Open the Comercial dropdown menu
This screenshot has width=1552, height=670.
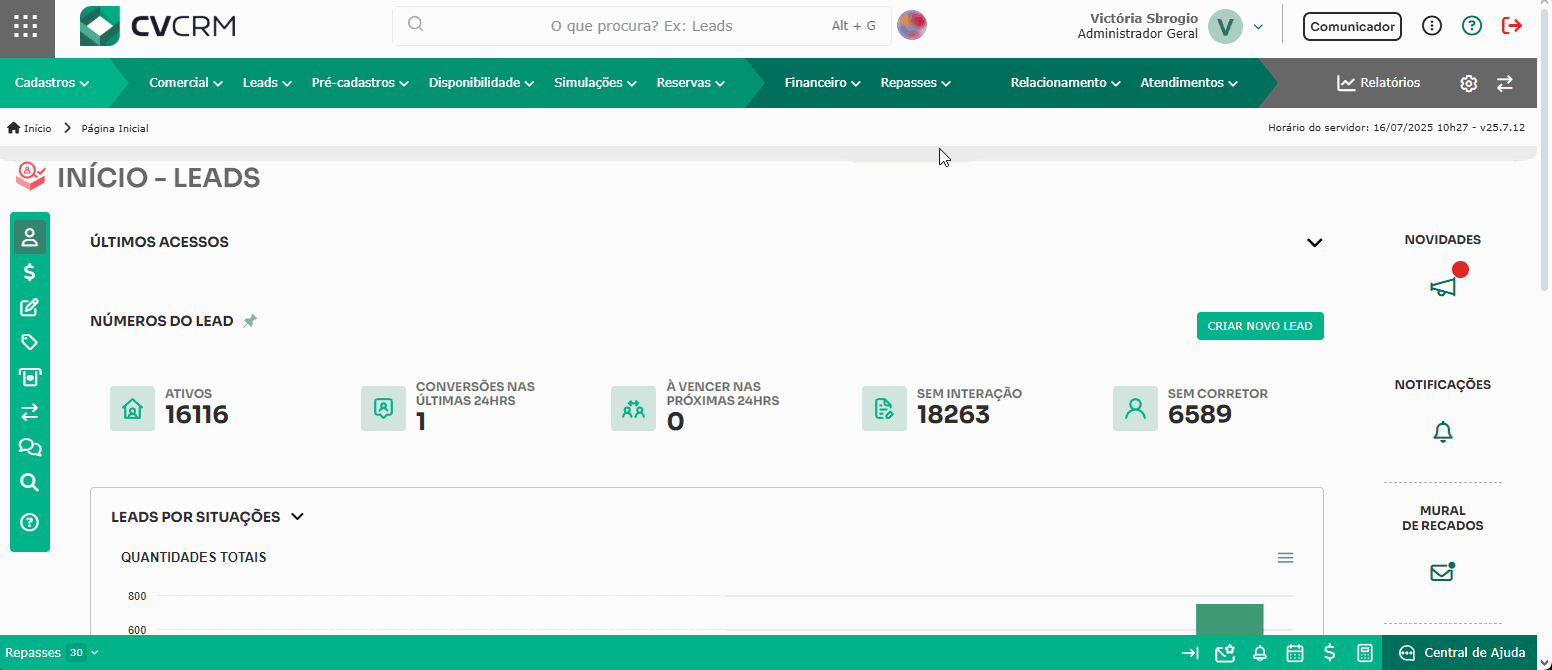coord(186,83)
